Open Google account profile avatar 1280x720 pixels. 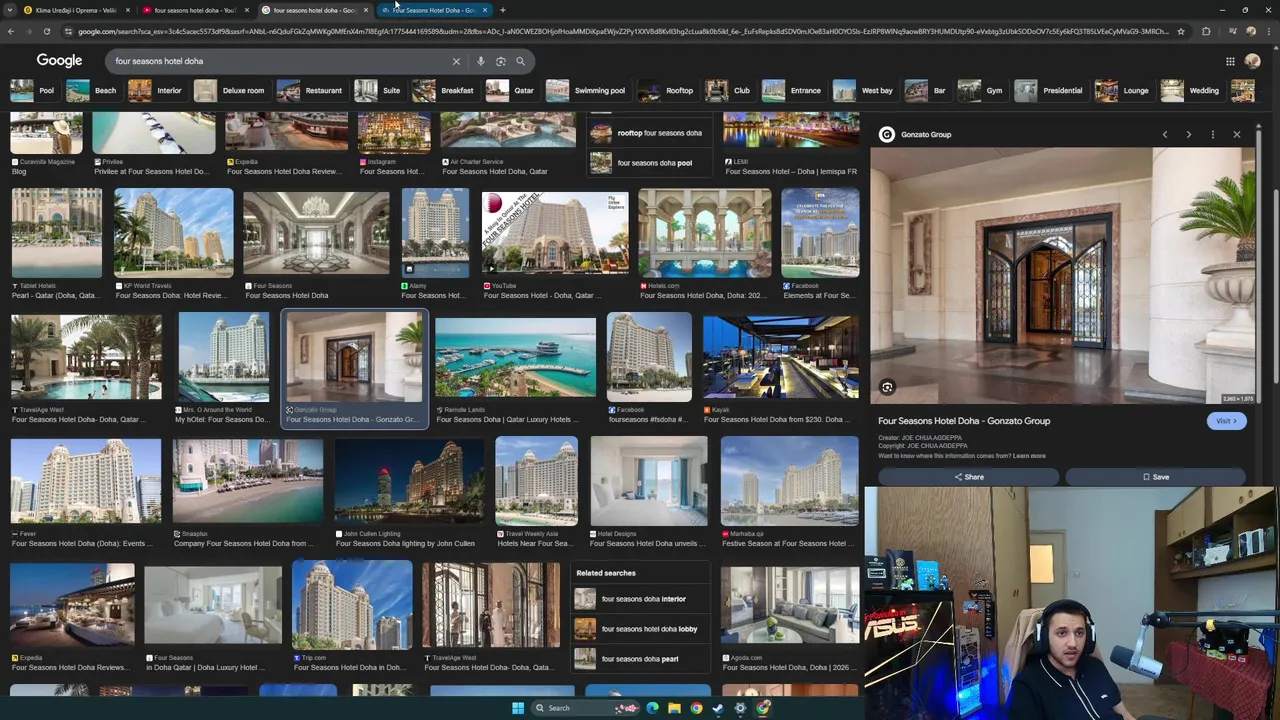pyautogui.click(x=1252, y=61)
